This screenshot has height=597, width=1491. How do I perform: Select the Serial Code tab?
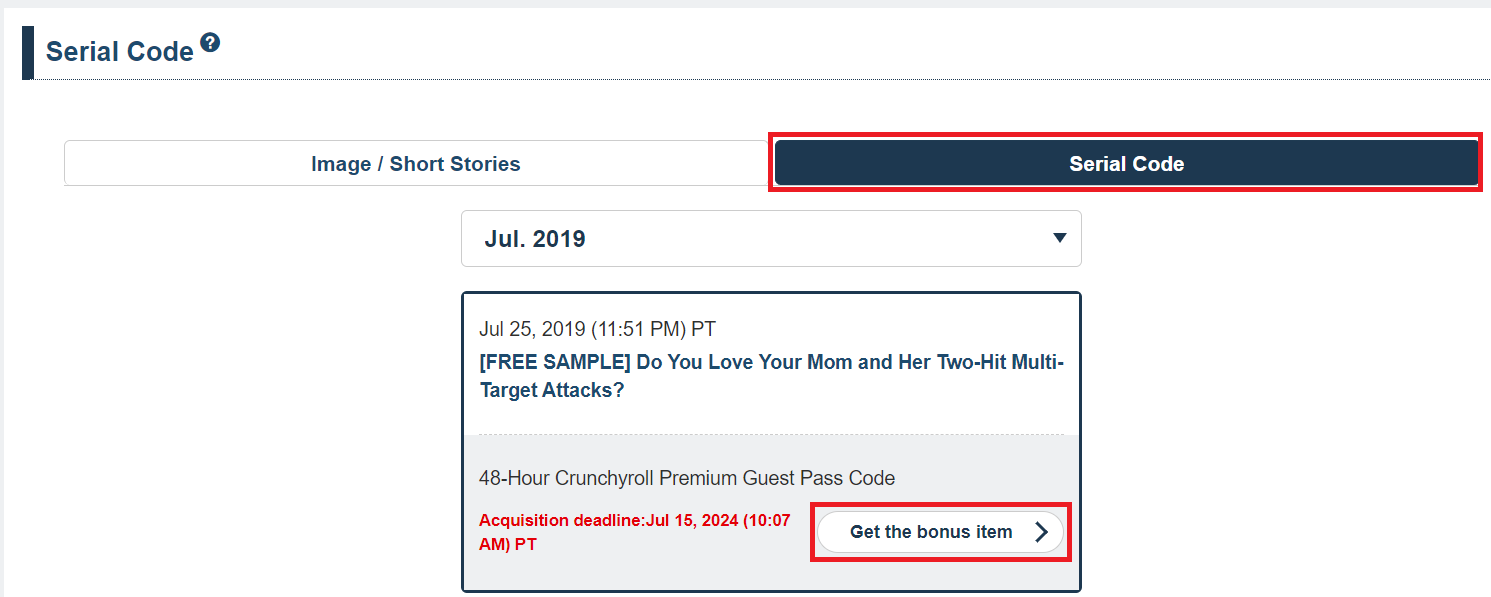(1126, 163)
